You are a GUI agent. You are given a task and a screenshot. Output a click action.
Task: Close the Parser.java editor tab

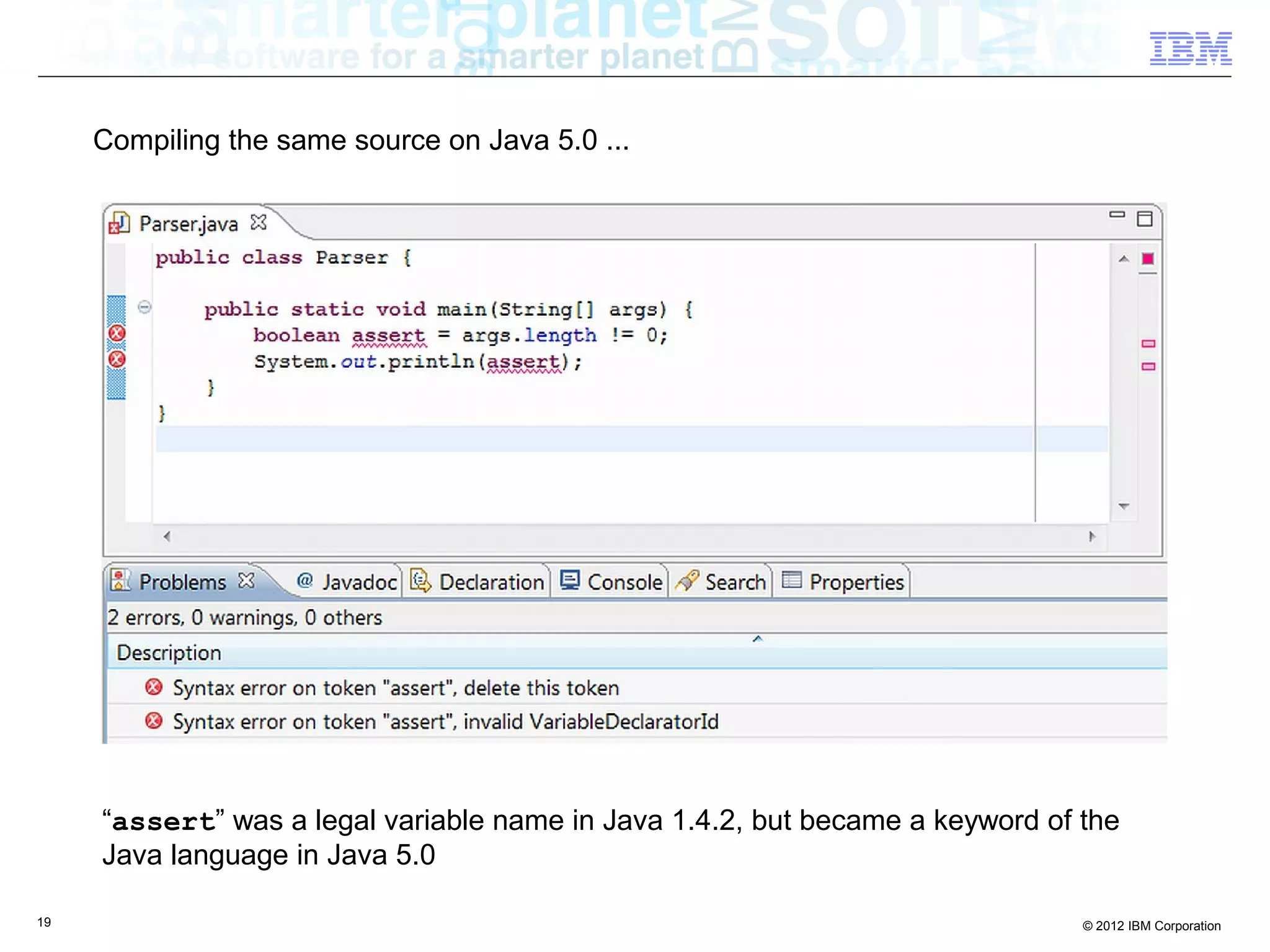click(x=259, y=222)
